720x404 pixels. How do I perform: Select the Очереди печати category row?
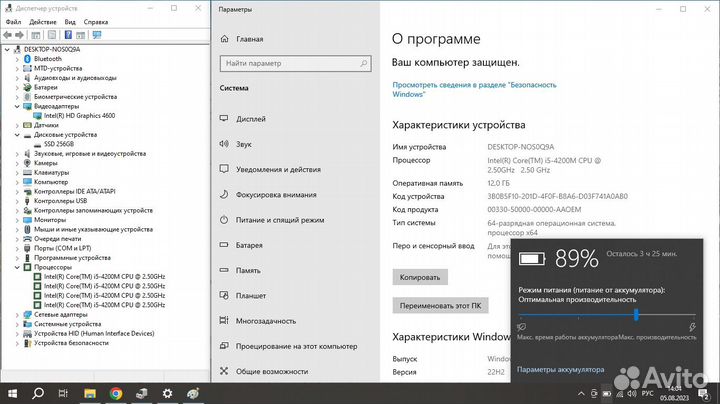click(57, 239)
